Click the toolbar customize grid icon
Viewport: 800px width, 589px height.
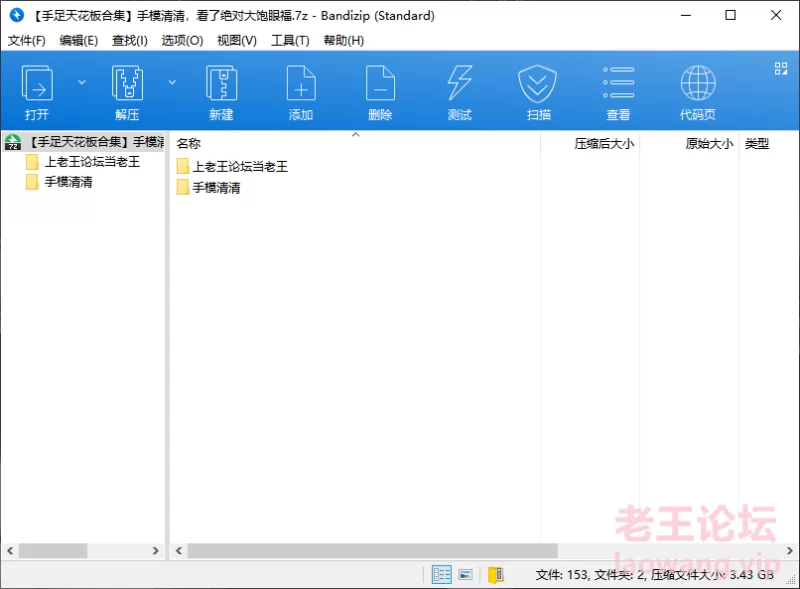pyautogui.click(x=781, y=68)
